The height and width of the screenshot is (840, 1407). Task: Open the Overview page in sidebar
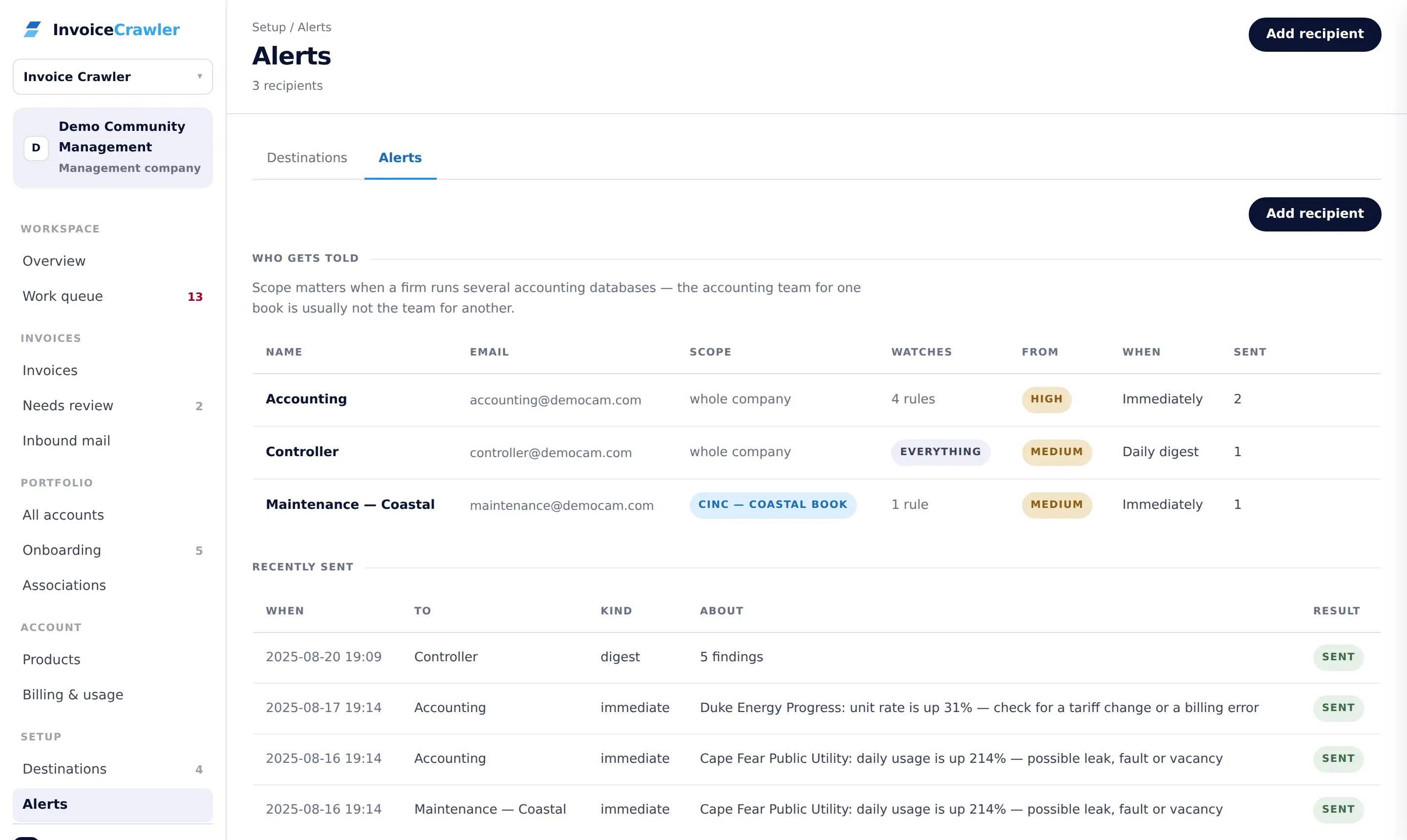[x=113, y=261]
